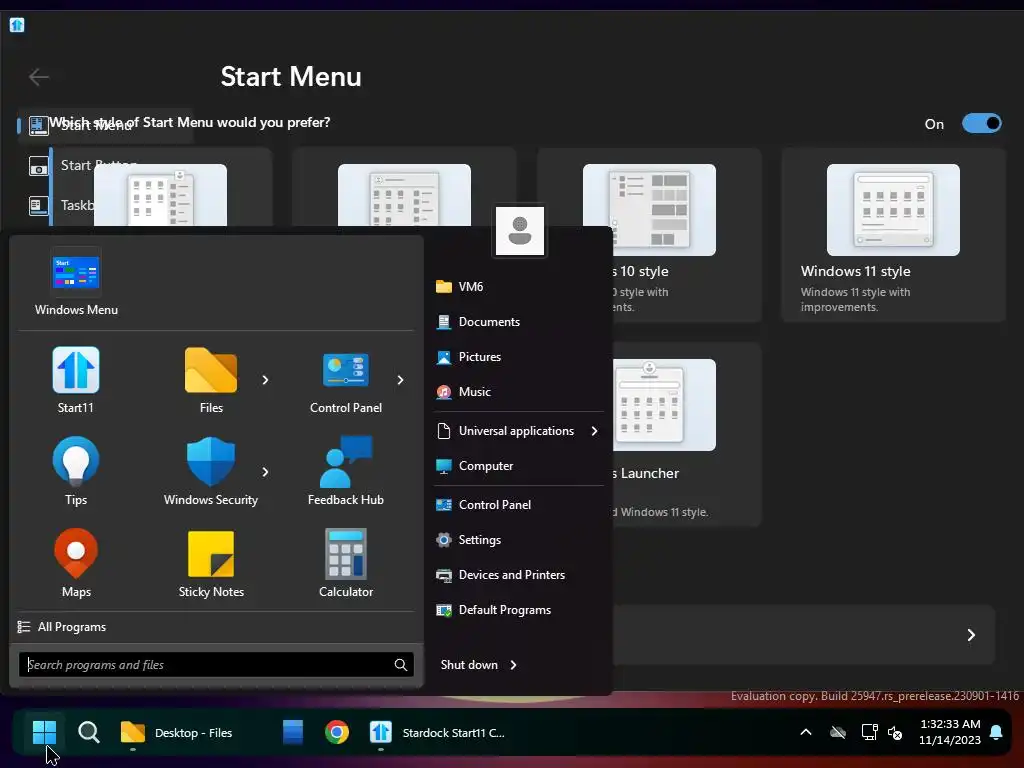
Task: Open the Maps app
Action: tap(76, 564)
